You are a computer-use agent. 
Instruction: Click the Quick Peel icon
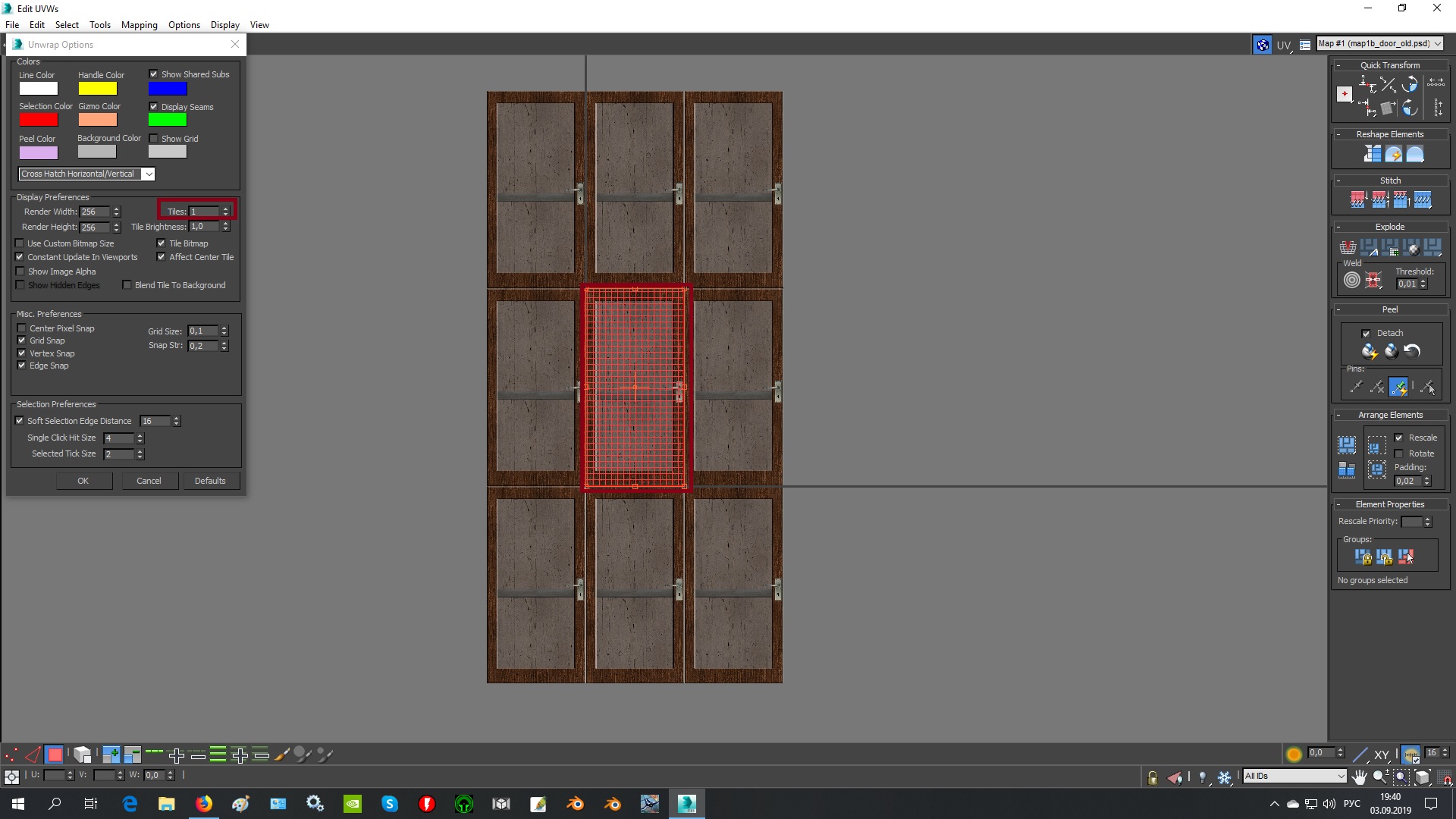tap(1369, 351)
